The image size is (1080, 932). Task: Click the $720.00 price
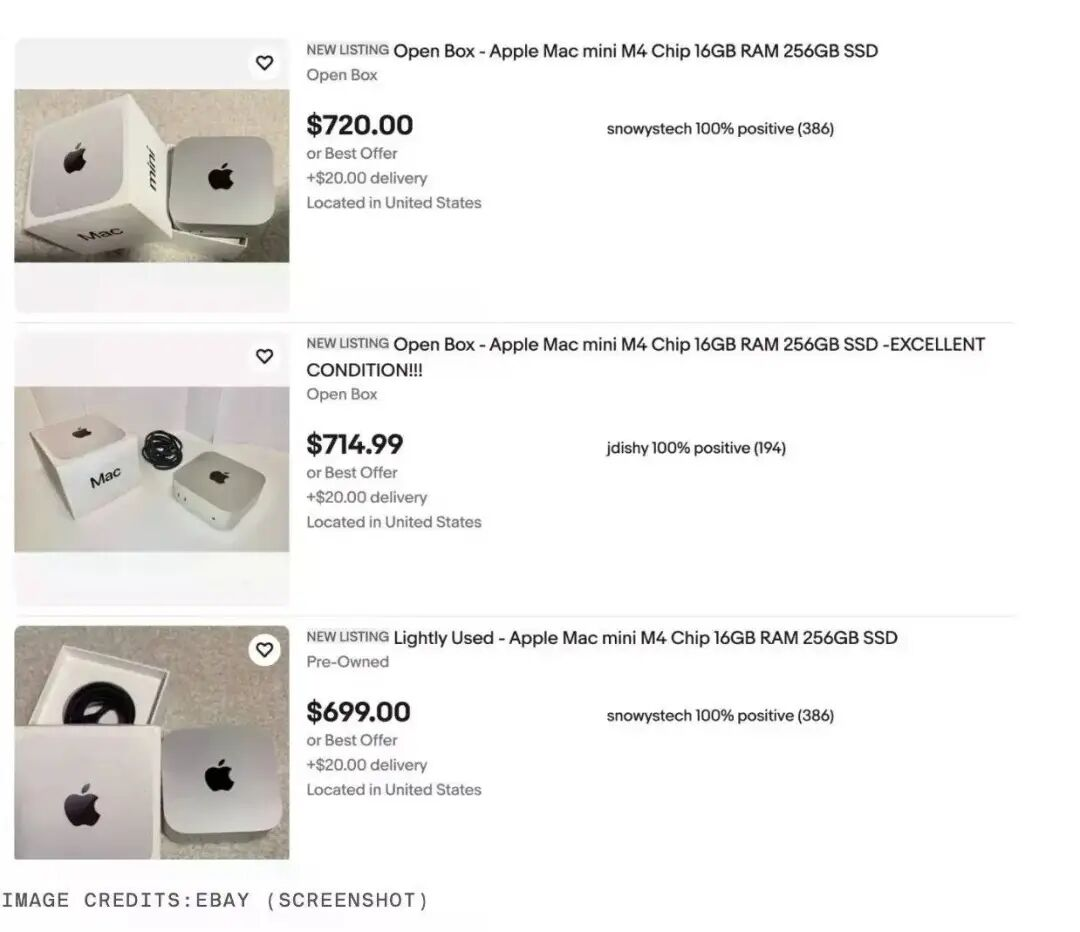coord(360,125)
